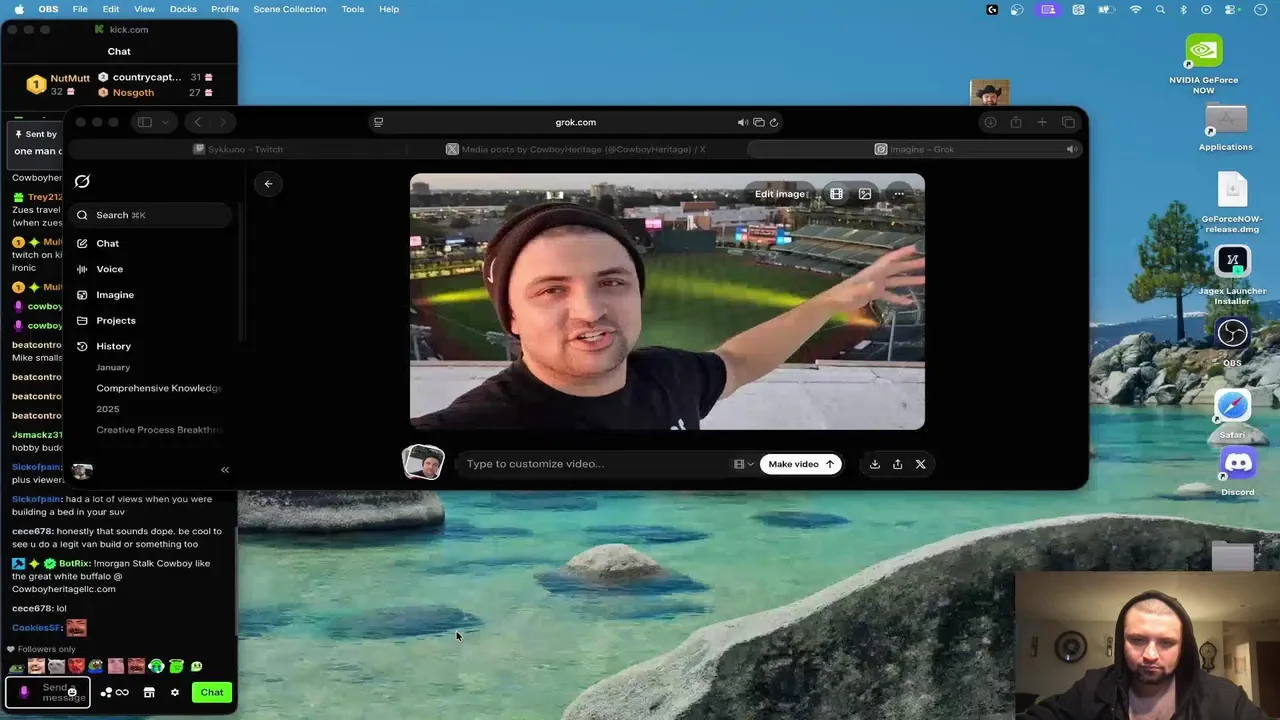This screenshot has width=1280, height=720.
Task: Open OBS Scene Collection menu
Action: 289,9
